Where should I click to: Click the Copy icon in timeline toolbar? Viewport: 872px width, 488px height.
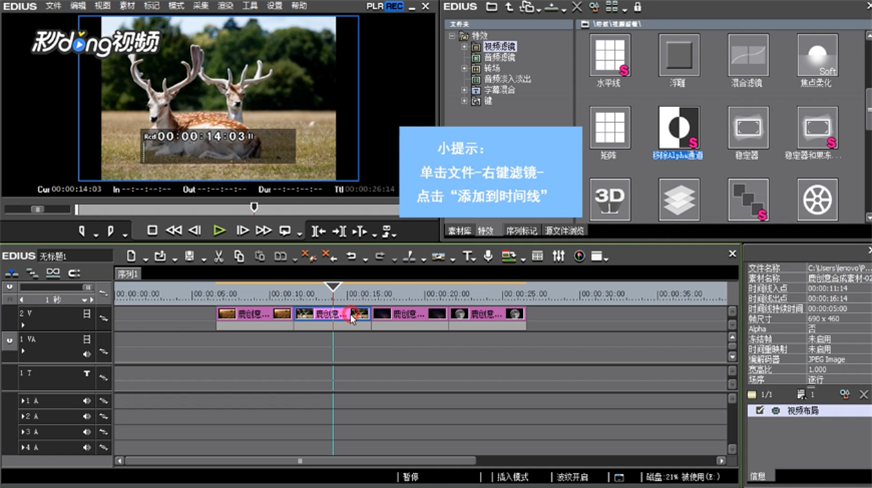(x=239, y=256)
